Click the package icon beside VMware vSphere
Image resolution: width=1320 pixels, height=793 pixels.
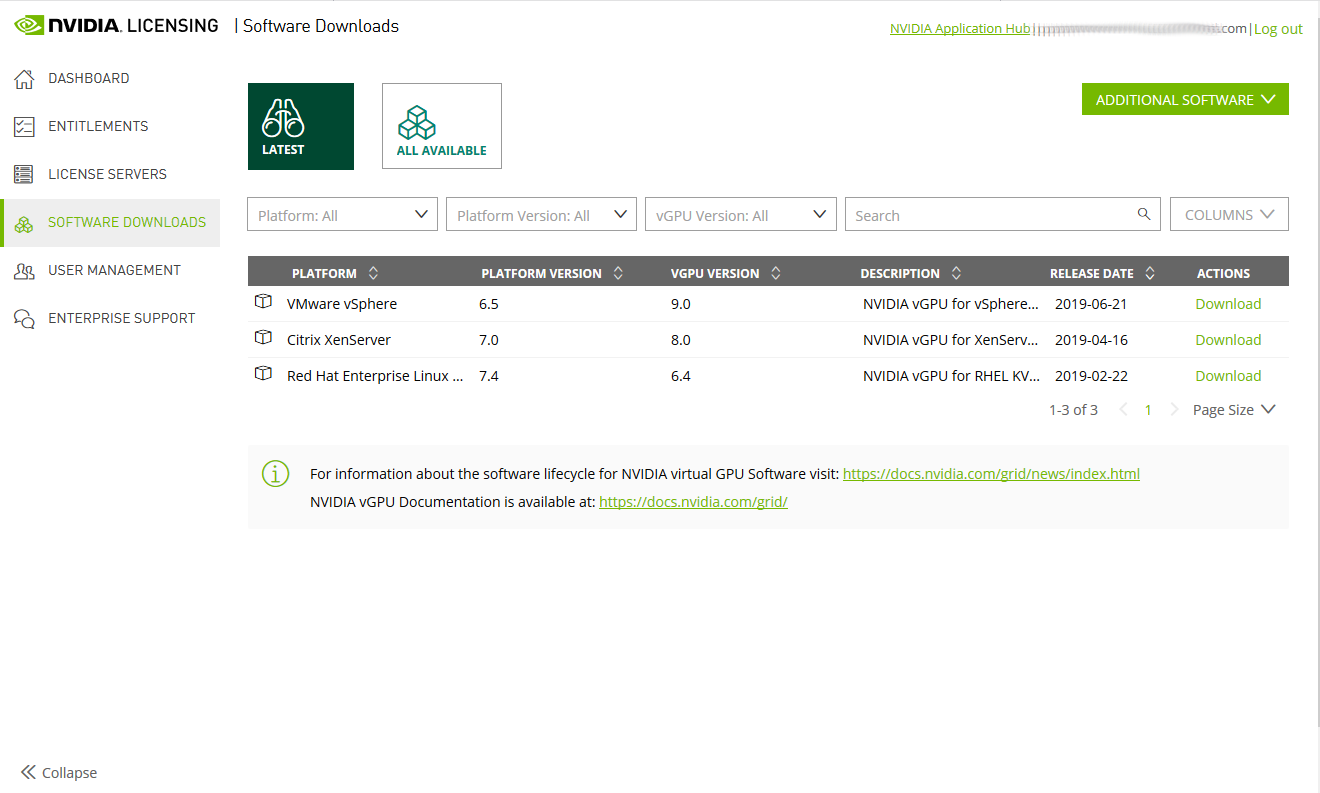[x=263, y=302]
